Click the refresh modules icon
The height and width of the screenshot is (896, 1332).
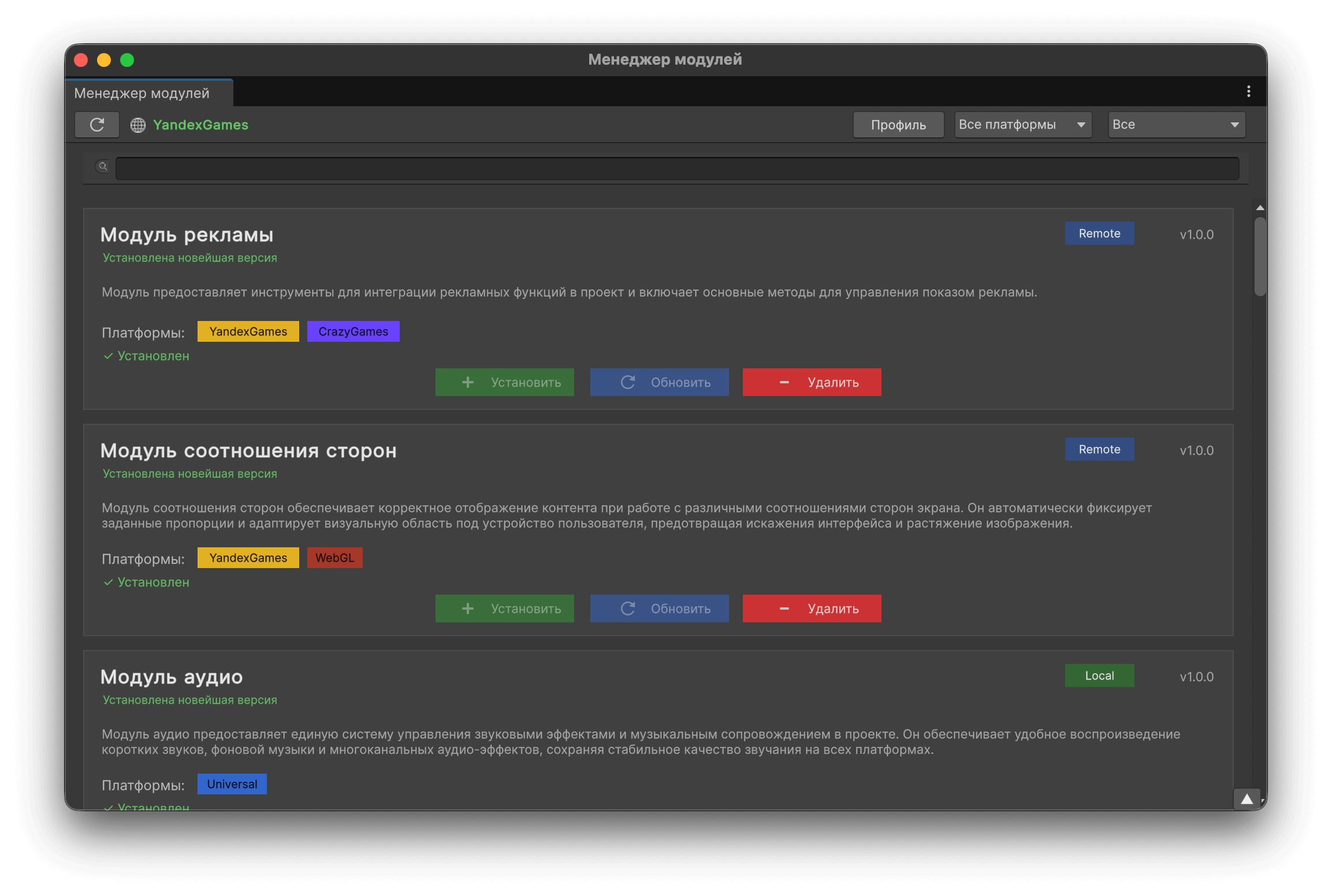coord(97,125)
